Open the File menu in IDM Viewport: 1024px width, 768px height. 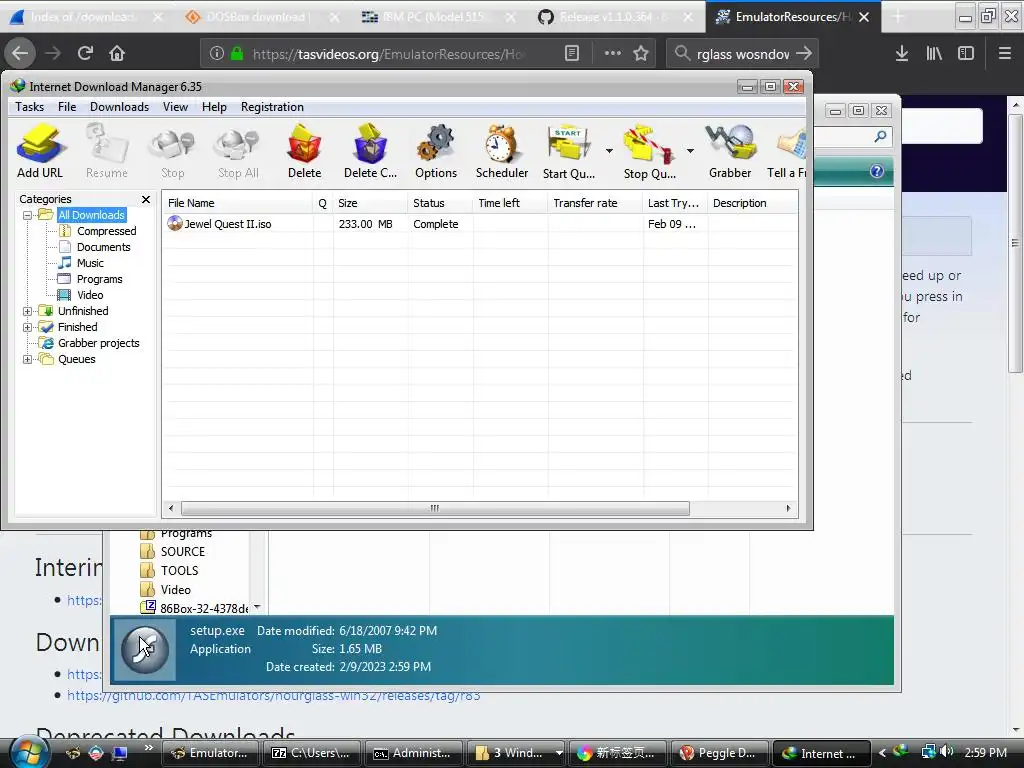tap(67, 107)
